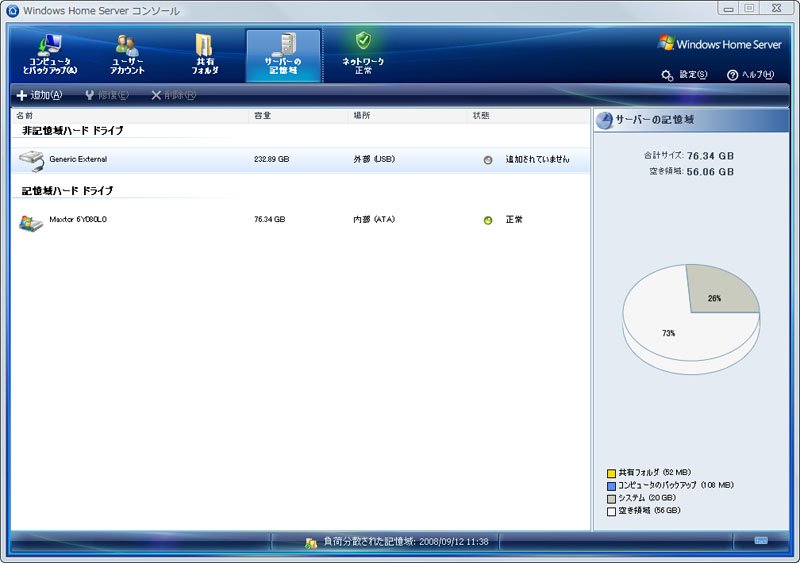Screen dimensions: 800x563
Task: Click the load-balanced storage status bar icon
Action: [311, 543]
